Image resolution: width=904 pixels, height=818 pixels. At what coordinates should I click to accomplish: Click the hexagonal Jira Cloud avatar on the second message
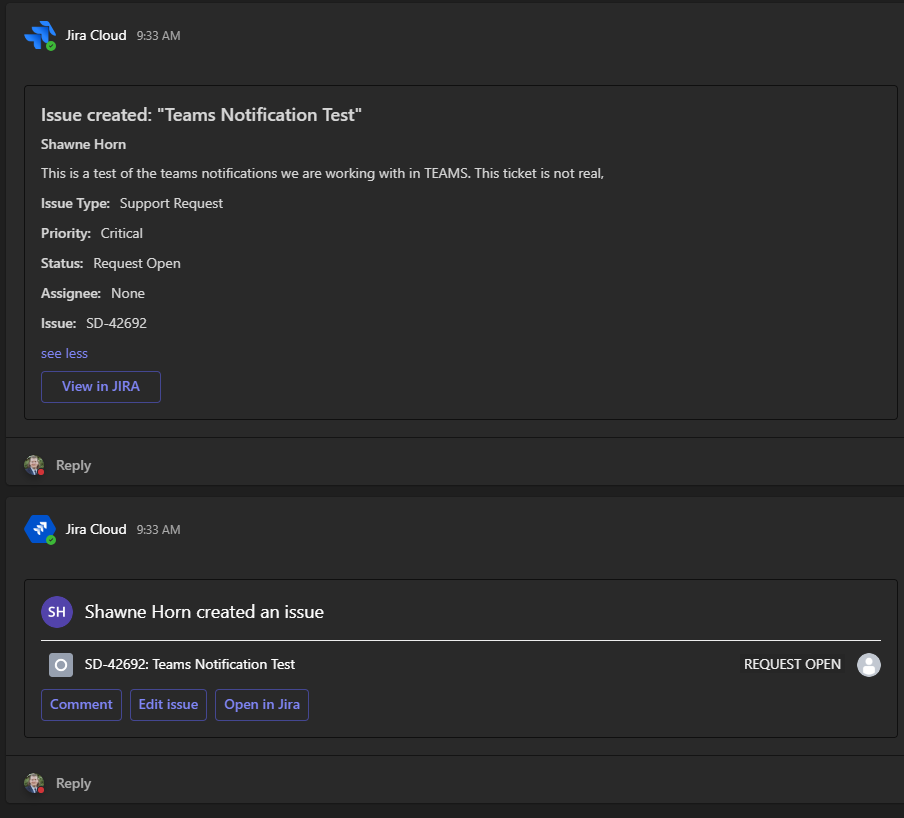pyautogui.click(x=40, y=529)
